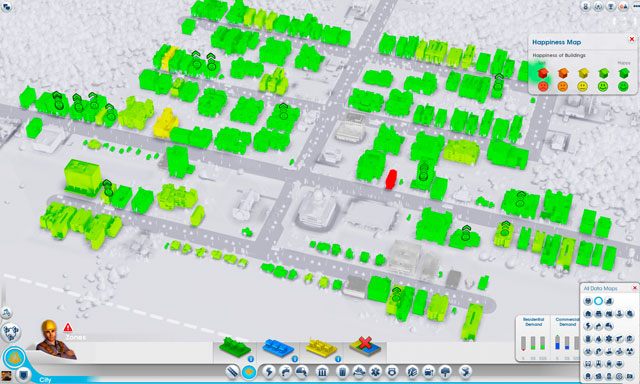640x384 pixels.
Task: Open the Parks tree menu
Action: click(x=445, y=372)
